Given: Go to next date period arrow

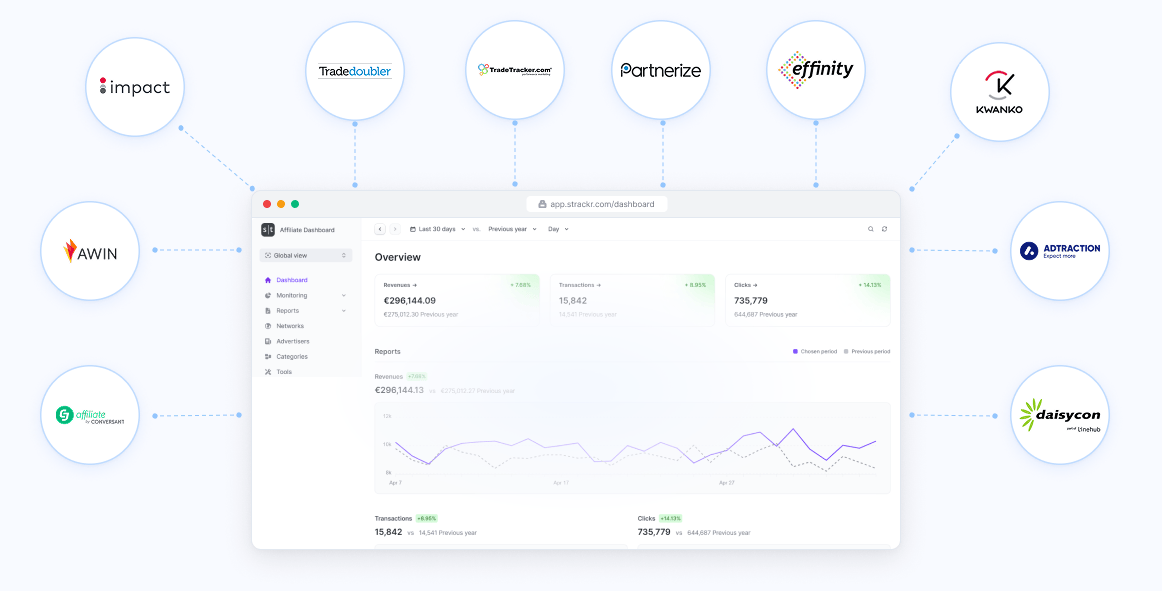Looking at the screenshot, I should (395, 229).
